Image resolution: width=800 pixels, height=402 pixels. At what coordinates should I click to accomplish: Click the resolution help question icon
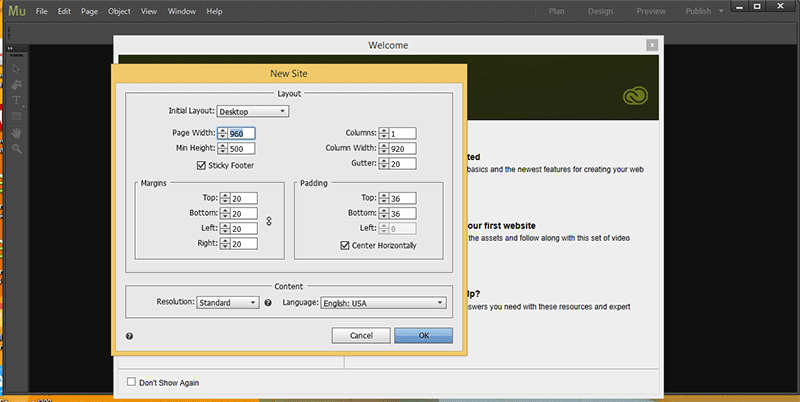point(268,303)
